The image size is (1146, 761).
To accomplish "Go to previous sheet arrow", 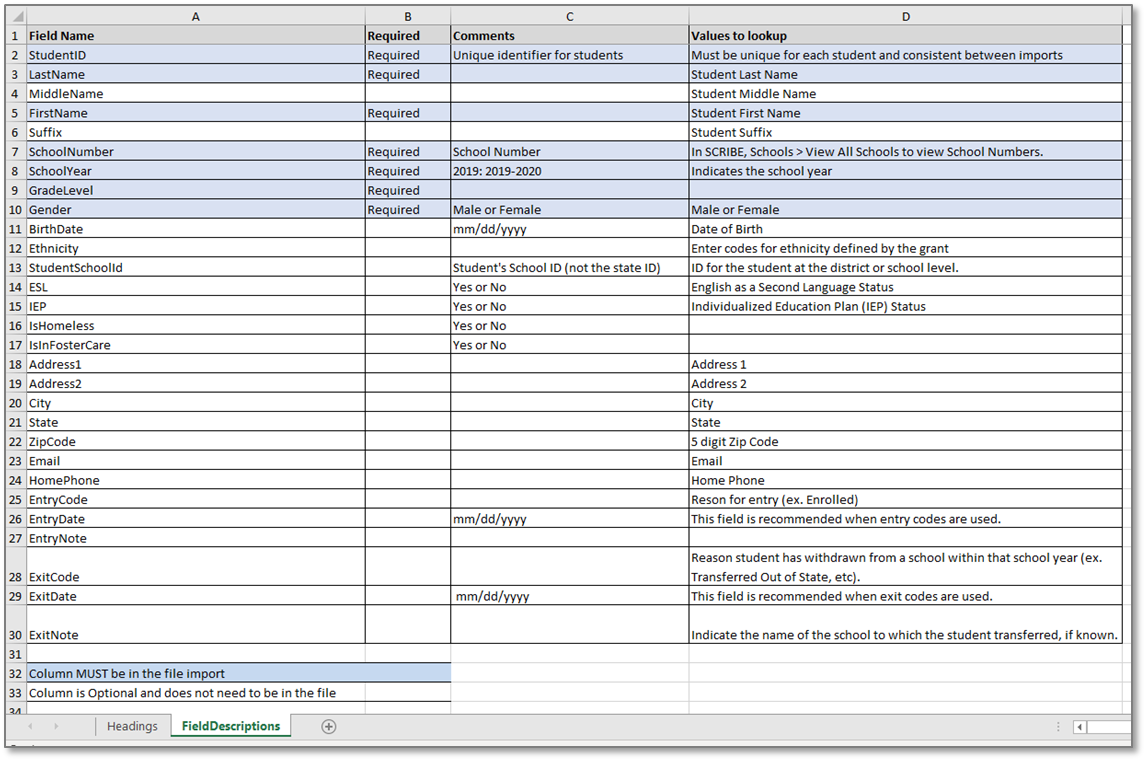I will tap(30, 727).
